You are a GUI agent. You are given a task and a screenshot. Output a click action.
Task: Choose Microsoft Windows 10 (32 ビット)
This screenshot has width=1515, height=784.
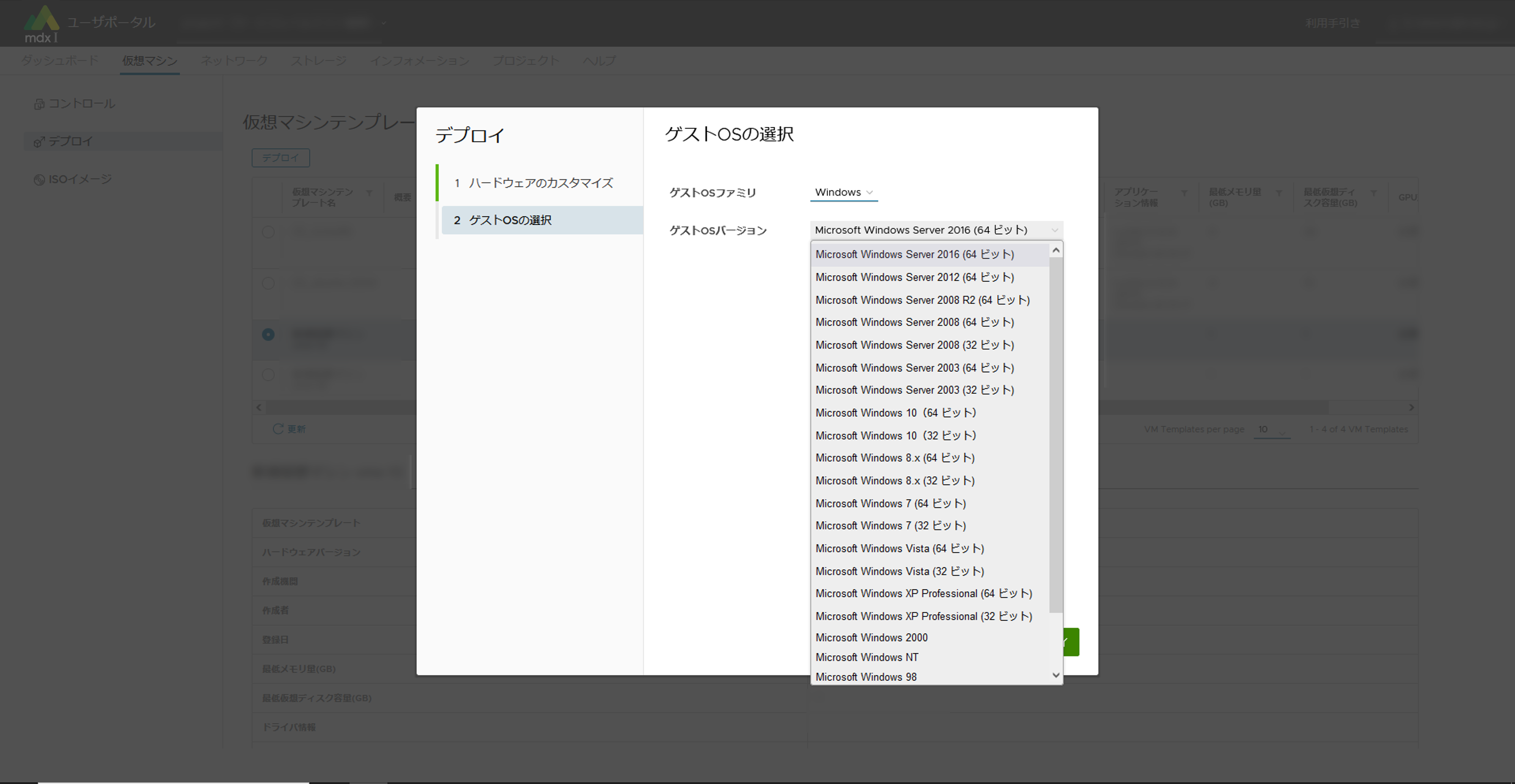click(x=930, y=435)
